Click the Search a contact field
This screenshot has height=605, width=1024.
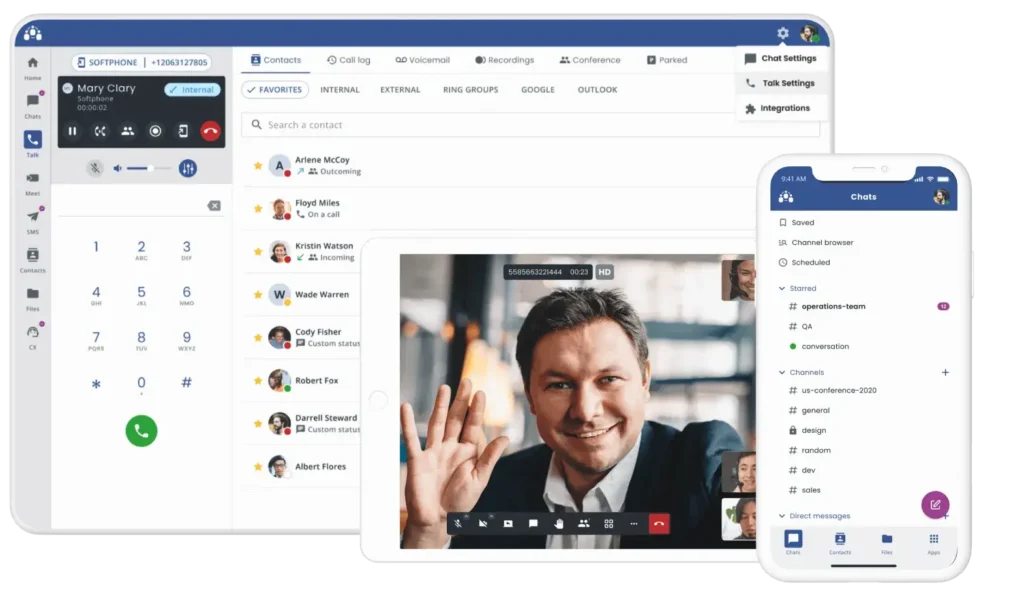[x=530, y=125]
